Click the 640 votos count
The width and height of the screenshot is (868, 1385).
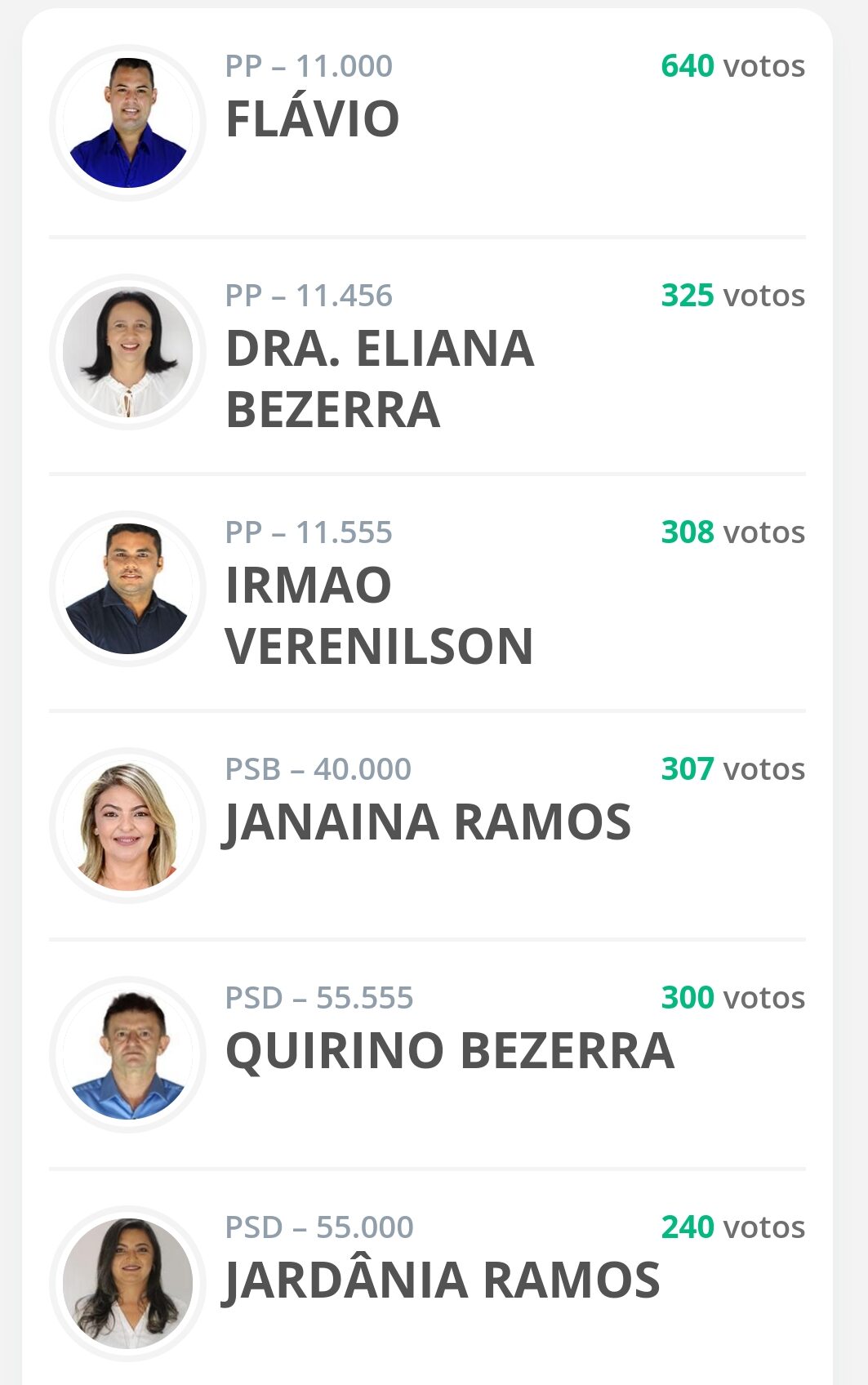(733, 66)
